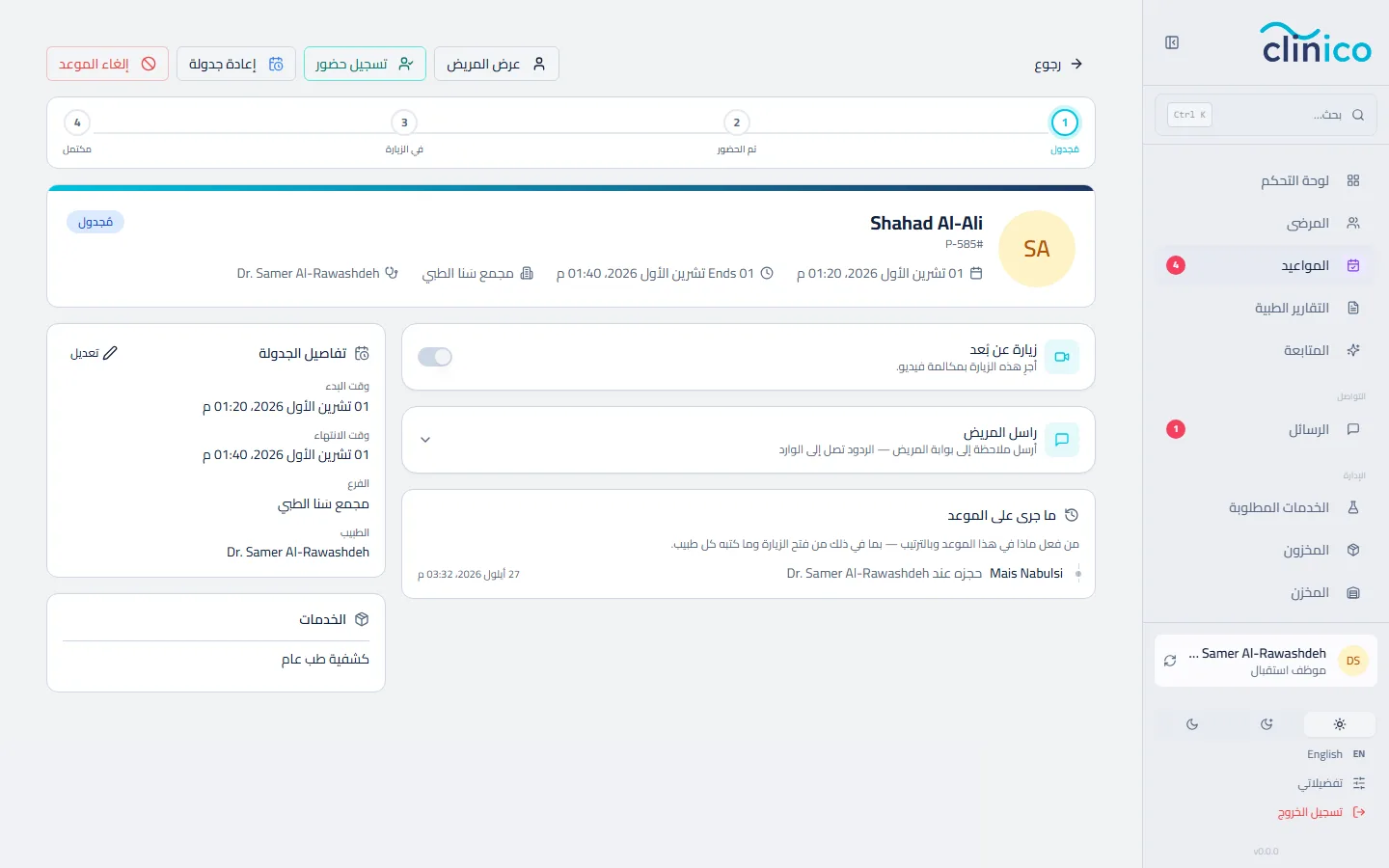Click the package icon beside الخدمات heading
Screen dimensions: 1389x868
(x=362, y=619)
